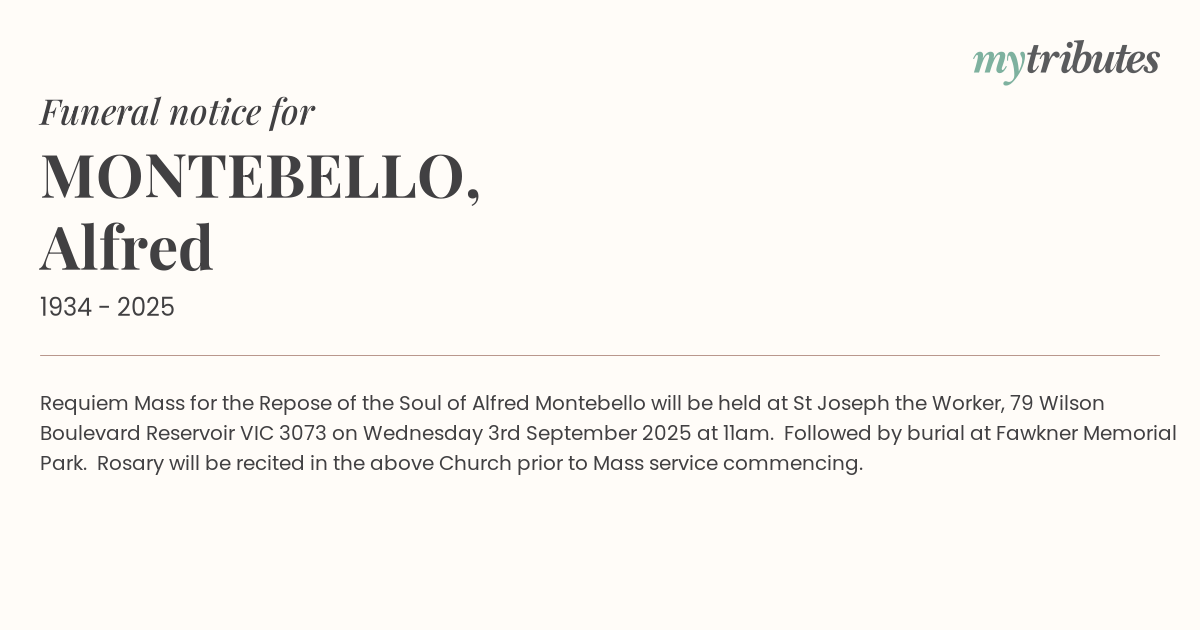Click the years 1934 - 2025
The image size is (1200, 630).
(107, 308)
